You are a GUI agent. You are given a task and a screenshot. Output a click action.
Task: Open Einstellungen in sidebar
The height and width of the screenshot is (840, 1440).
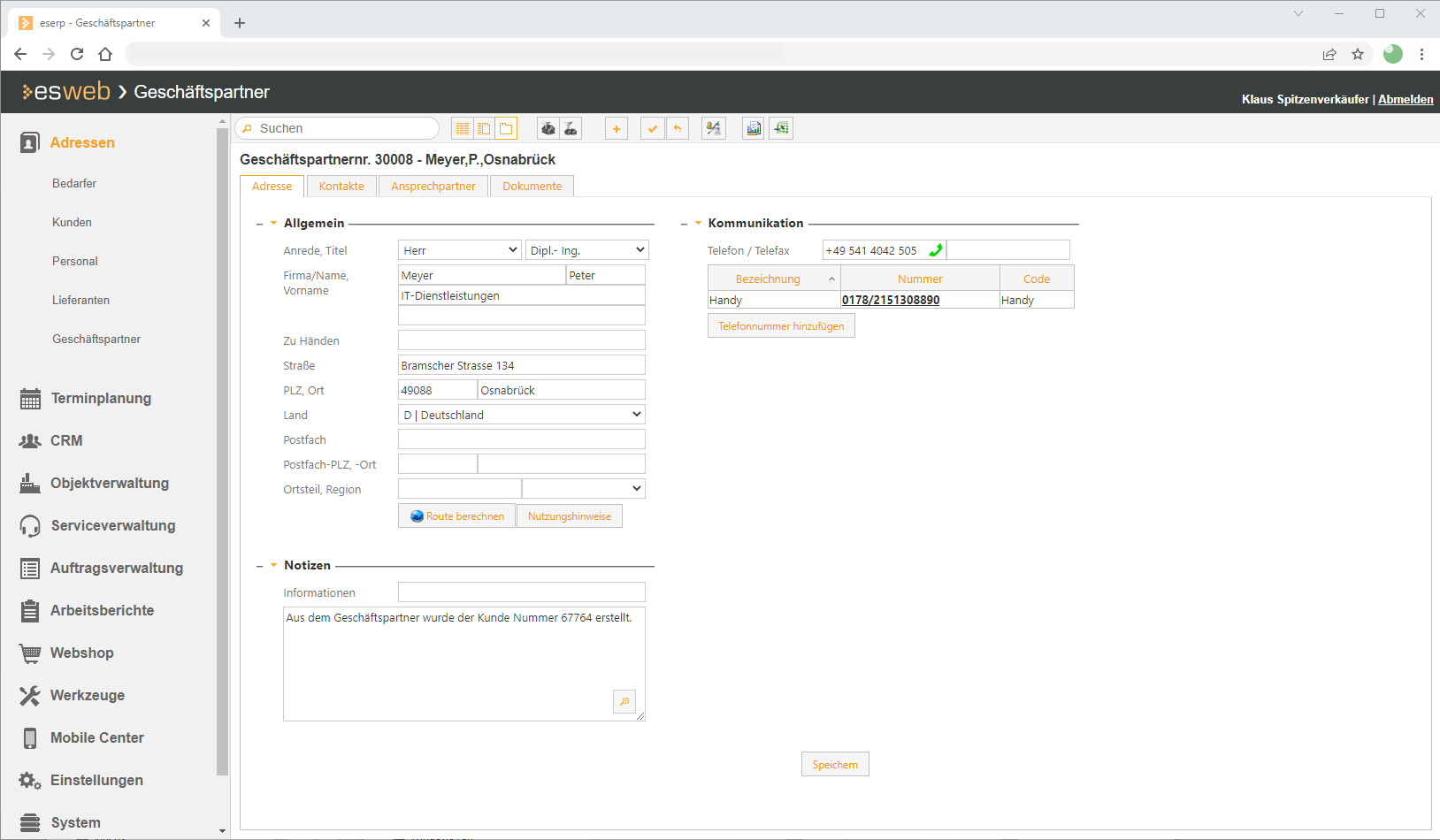click(x=96, y=780)
